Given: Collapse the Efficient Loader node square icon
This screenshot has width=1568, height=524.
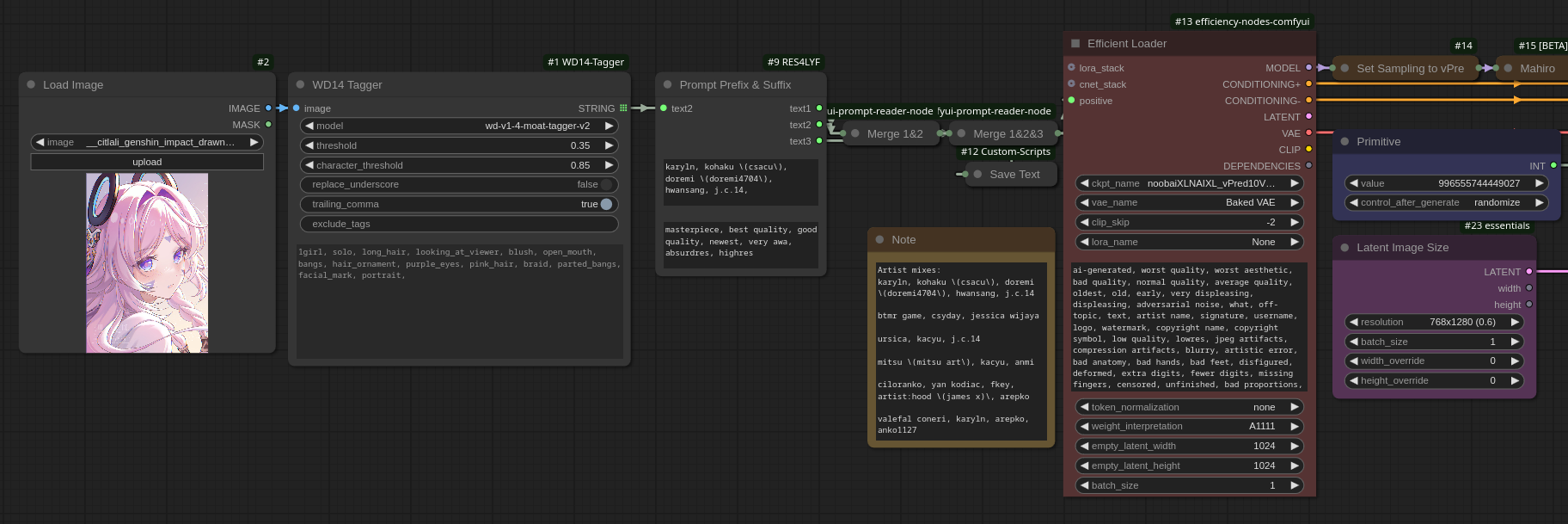Looking at the screenshot, I should point(1075,43).
